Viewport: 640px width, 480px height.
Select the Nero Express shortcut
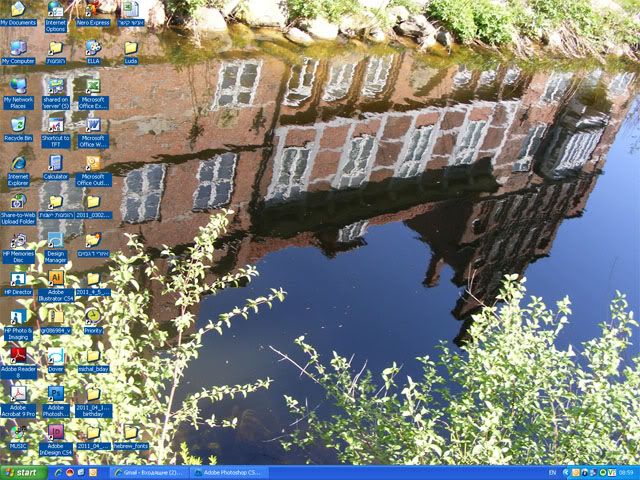[x=93, y=10]
